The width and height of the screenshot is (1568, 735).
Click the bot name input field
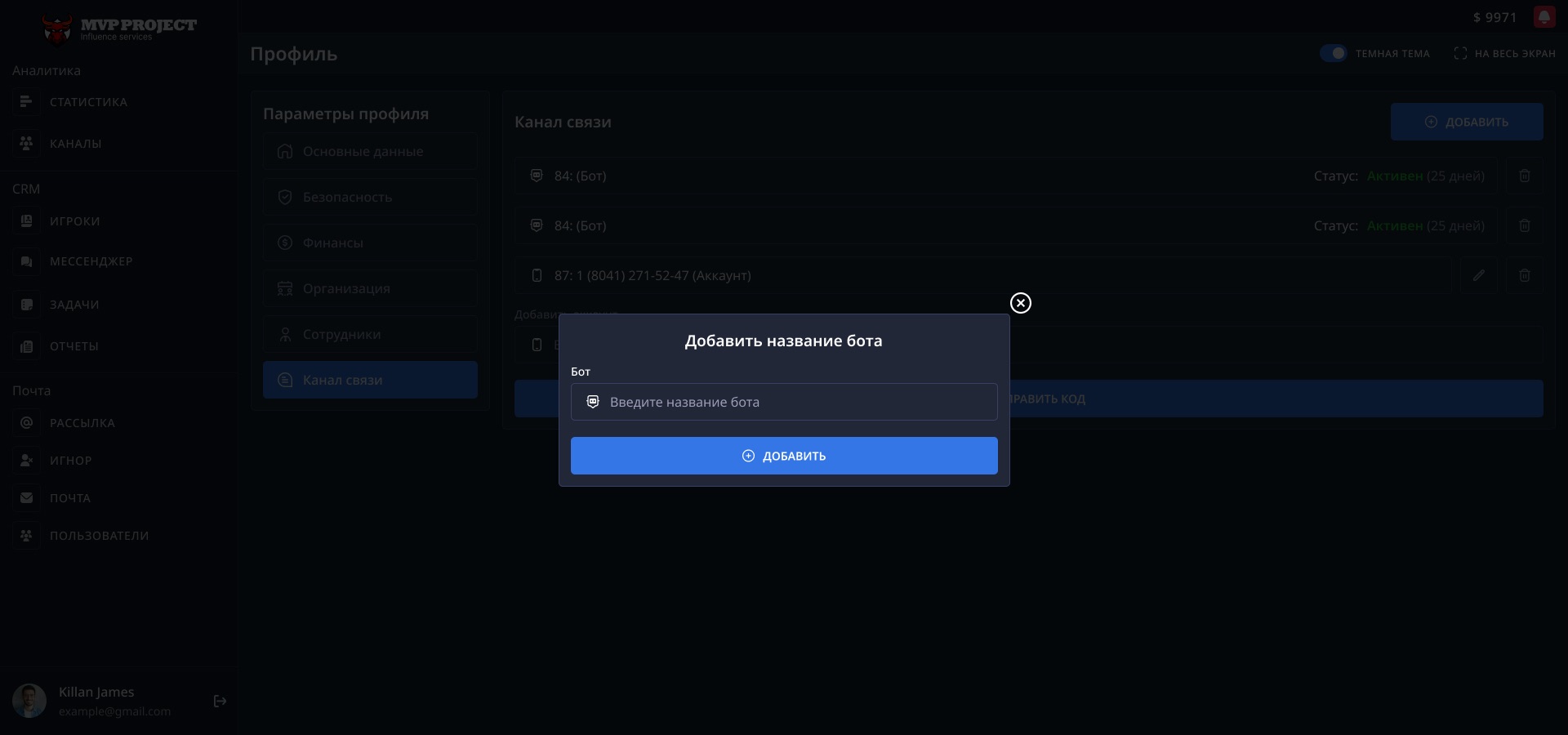[x=784, y=402]
